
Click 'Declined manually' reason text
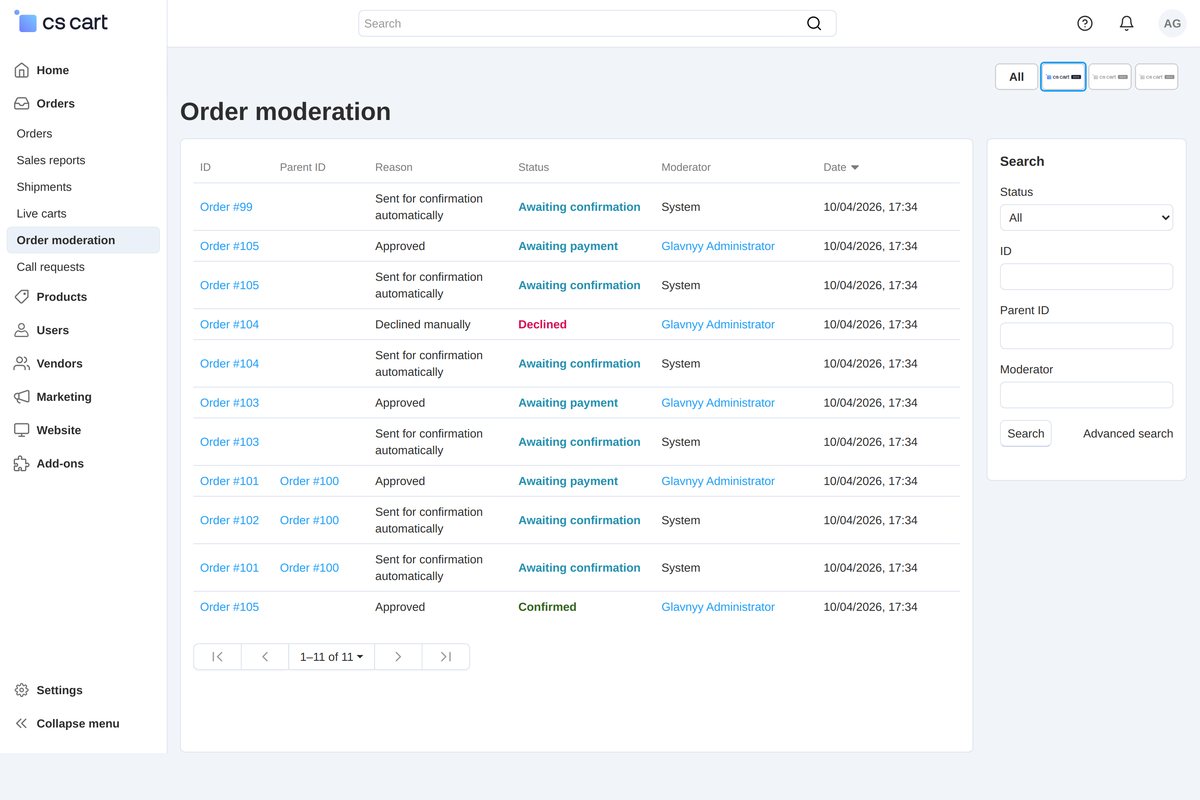point(423,324)
